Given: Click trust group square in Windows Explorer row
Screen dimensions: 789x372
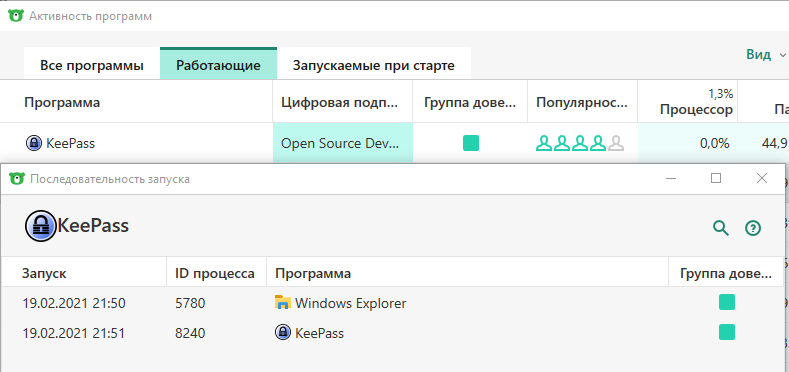Looking at the screenshot, I should (727, 303).
